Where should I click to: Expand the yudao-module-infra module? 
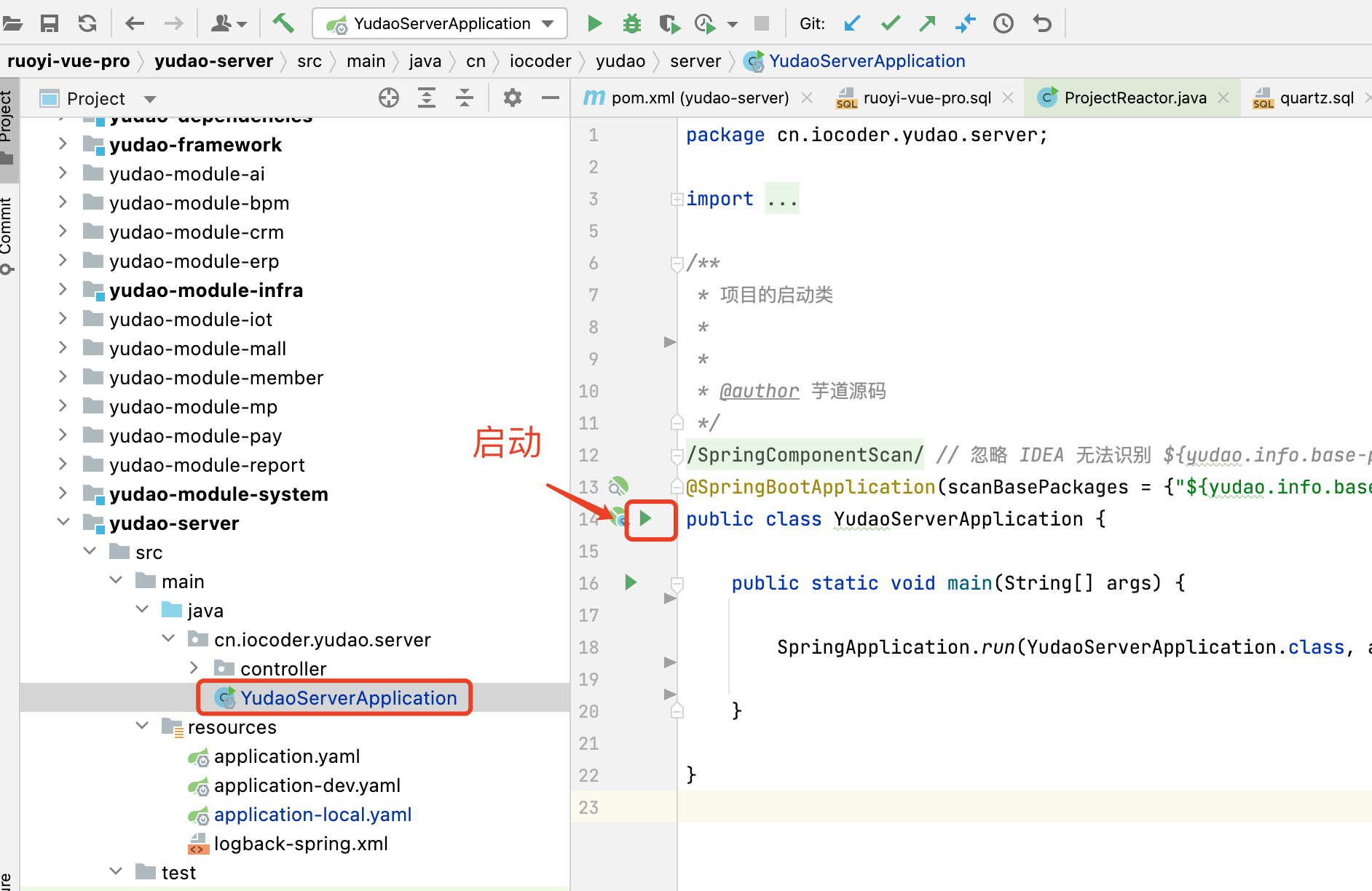tap(63, 290)
